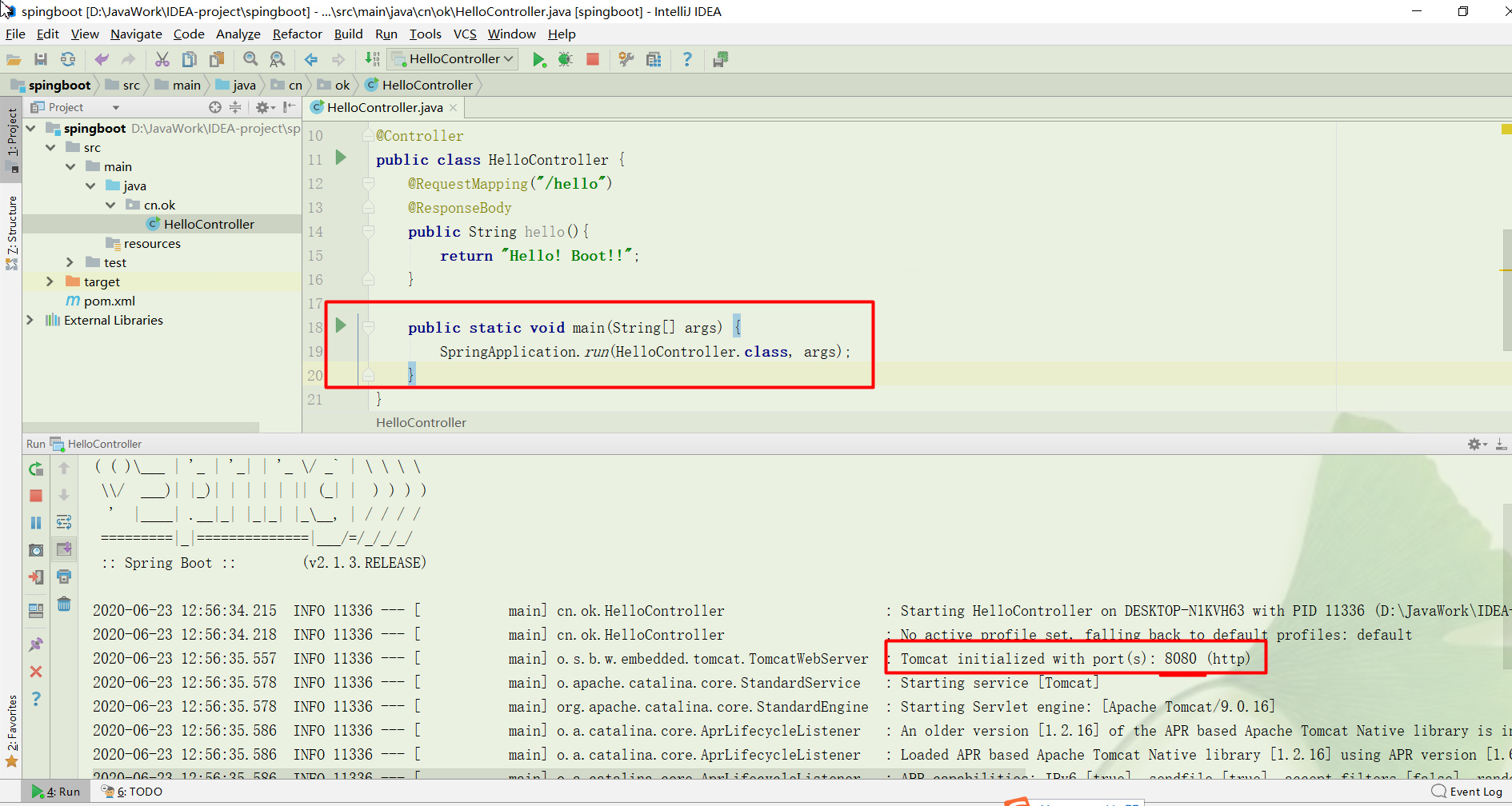
Task: Restore layout icon in Run panel
Action: pyautogui.click(x=36, y=611)
